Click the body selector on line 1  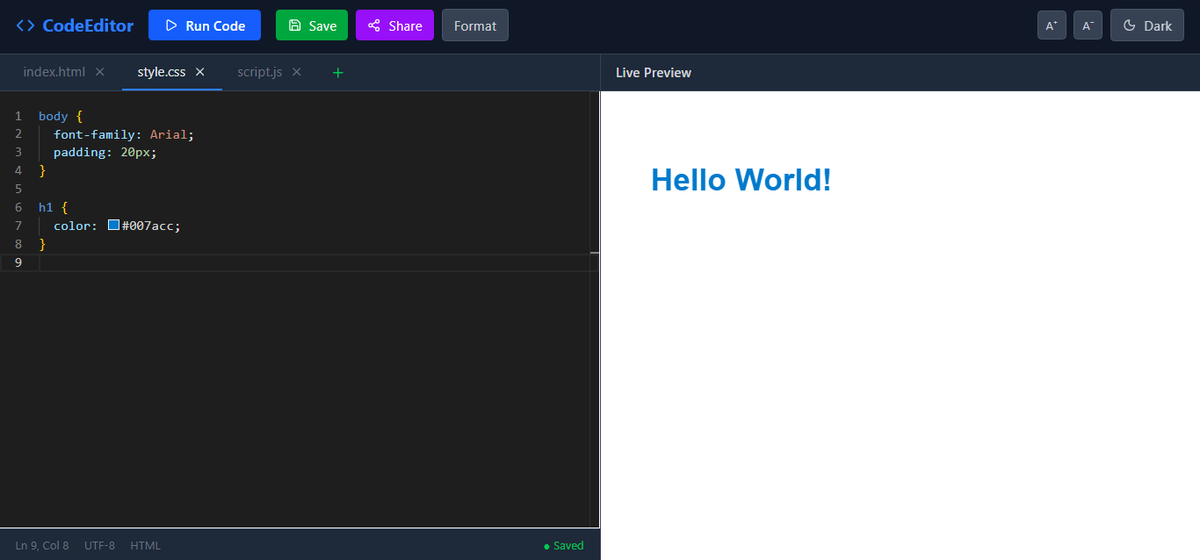coord(53,116)
